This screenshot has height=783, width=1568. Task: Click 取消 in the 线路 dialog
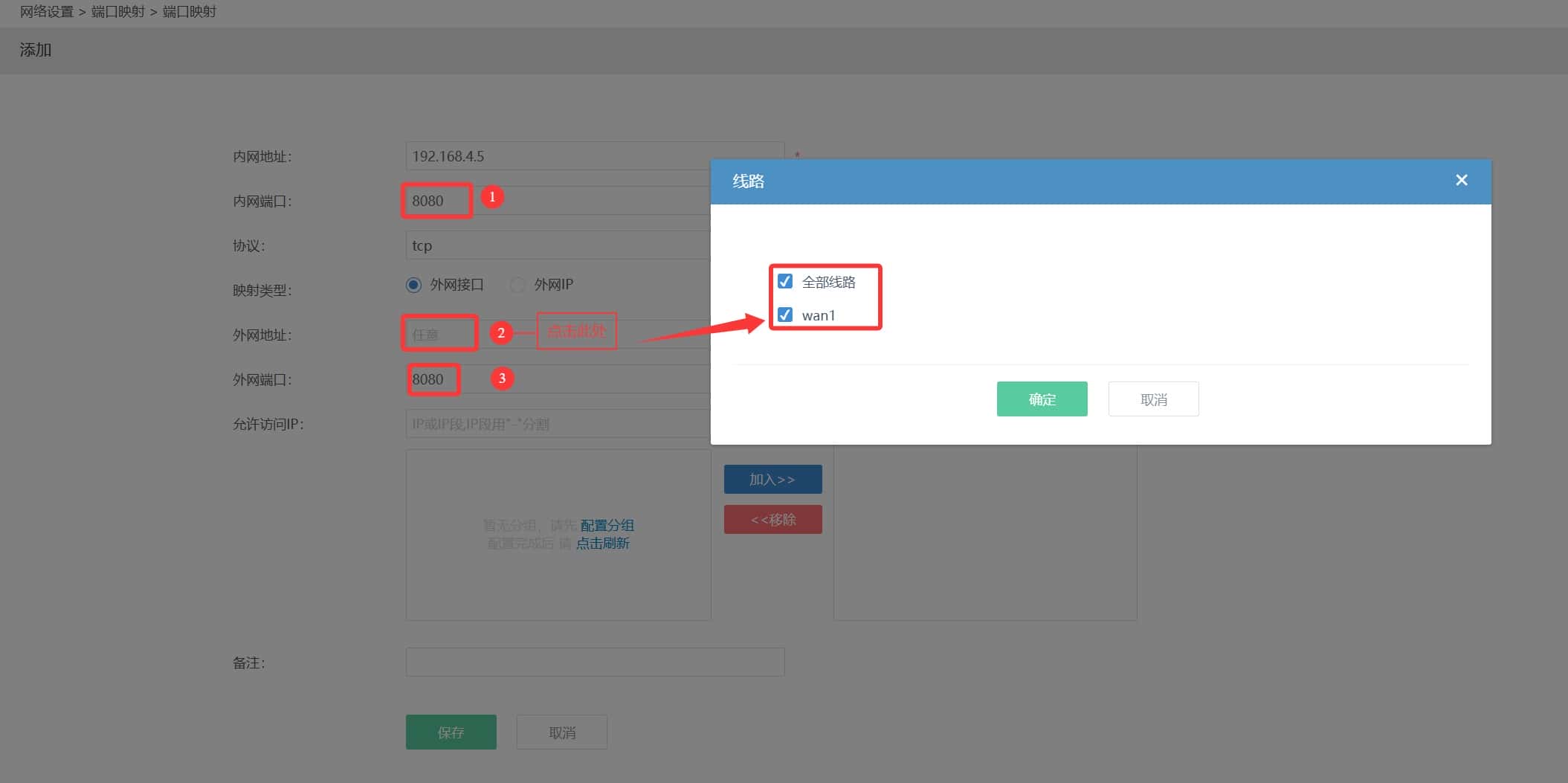tap(1153, 399)
